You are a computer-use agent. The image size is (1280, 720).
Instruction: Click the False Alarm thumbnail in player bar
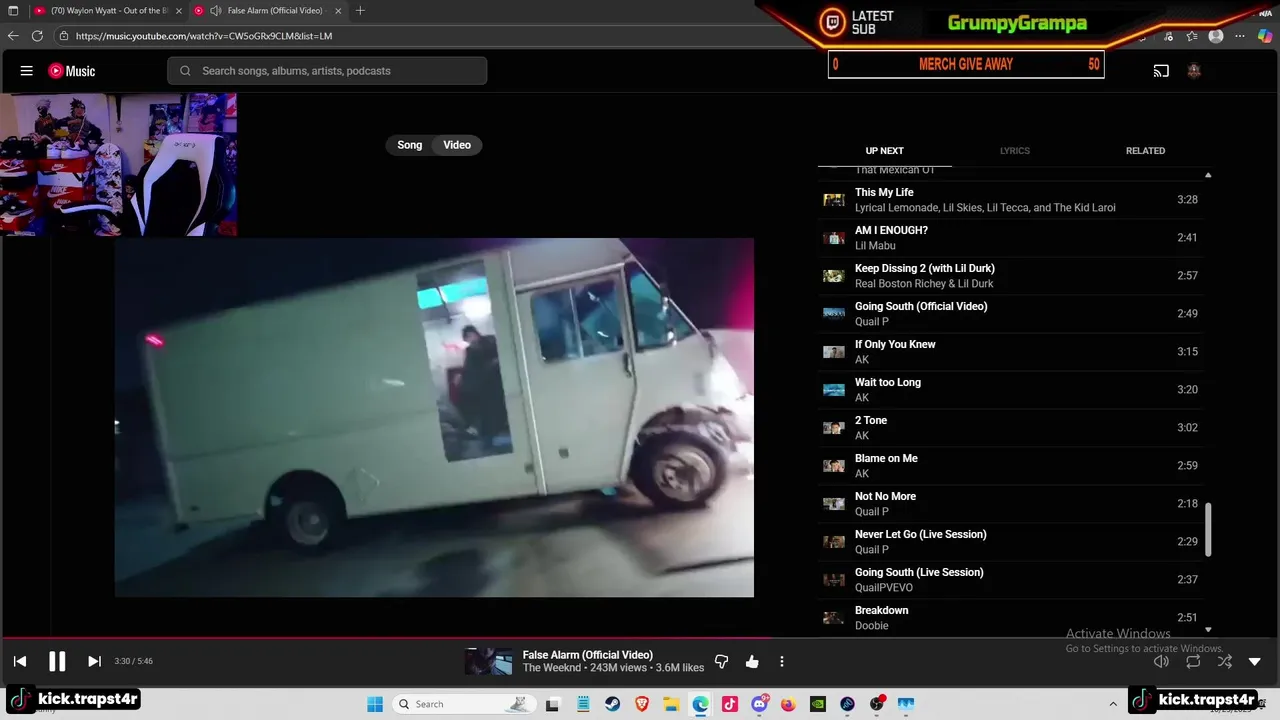(x=488, y=661)
